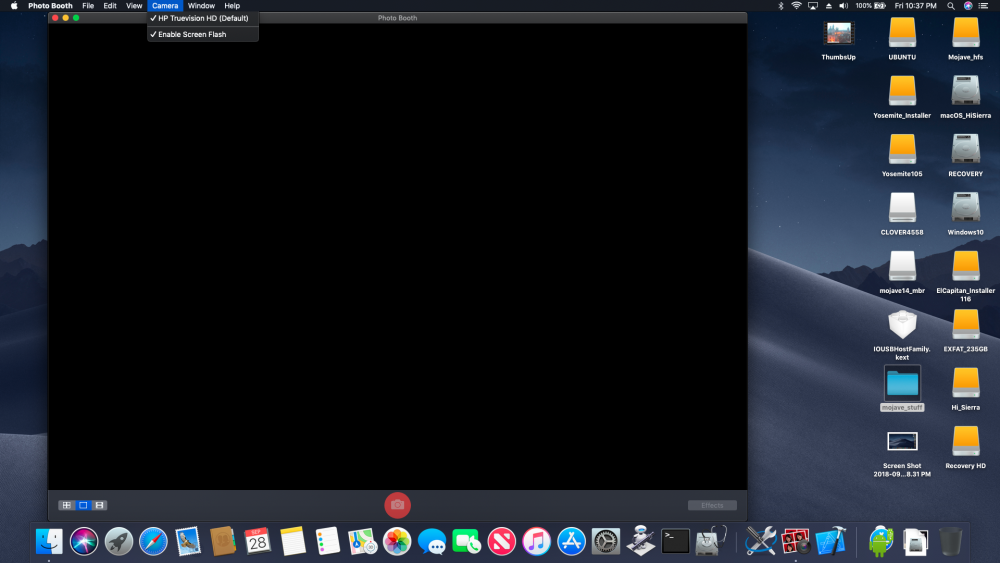Open the Apple menu
This screenshot has width=1000, height=563.
pyautogui.click(x=14, y=6)
